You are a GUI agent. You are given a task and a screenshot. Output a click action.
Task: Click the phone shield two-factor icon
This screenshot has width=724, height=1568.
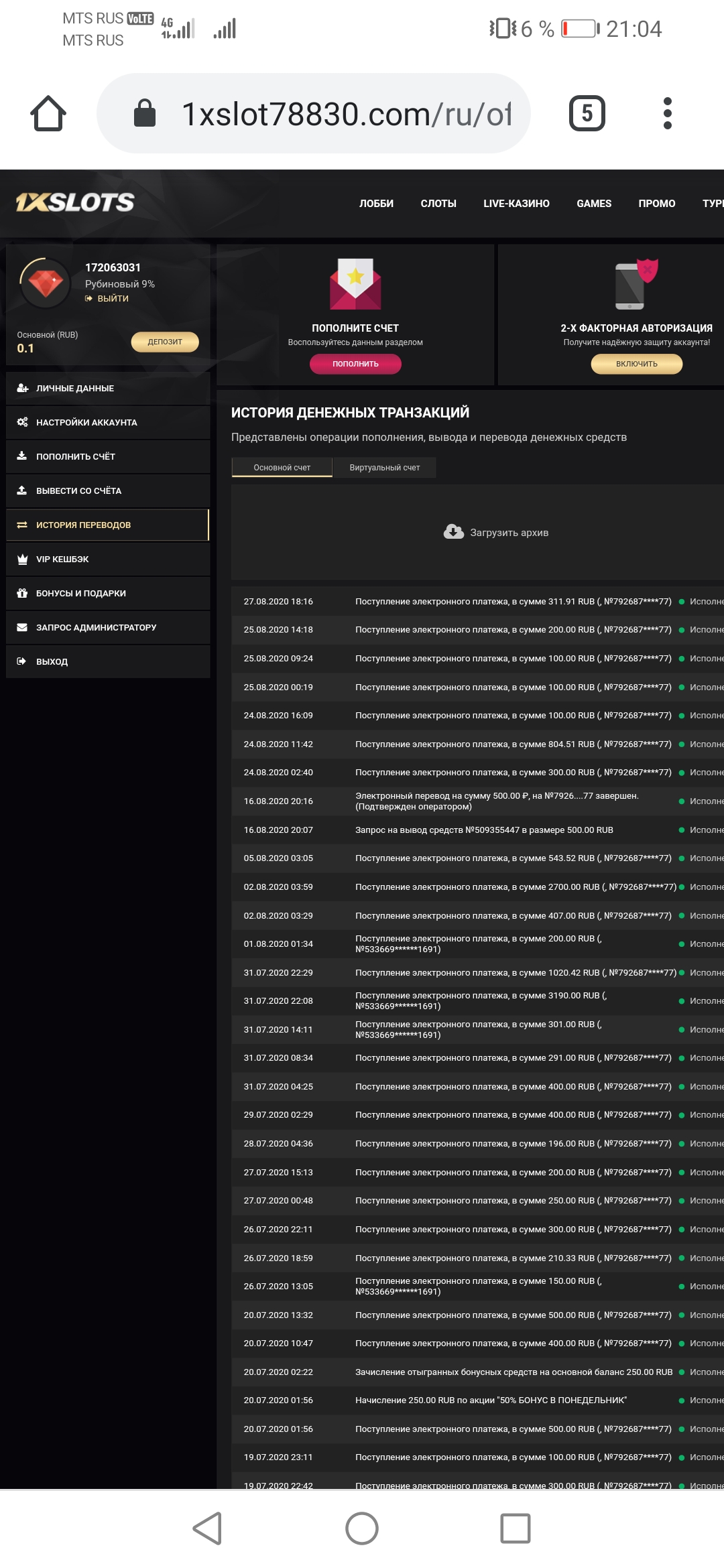pyautogui.click(x=636, y=284)
